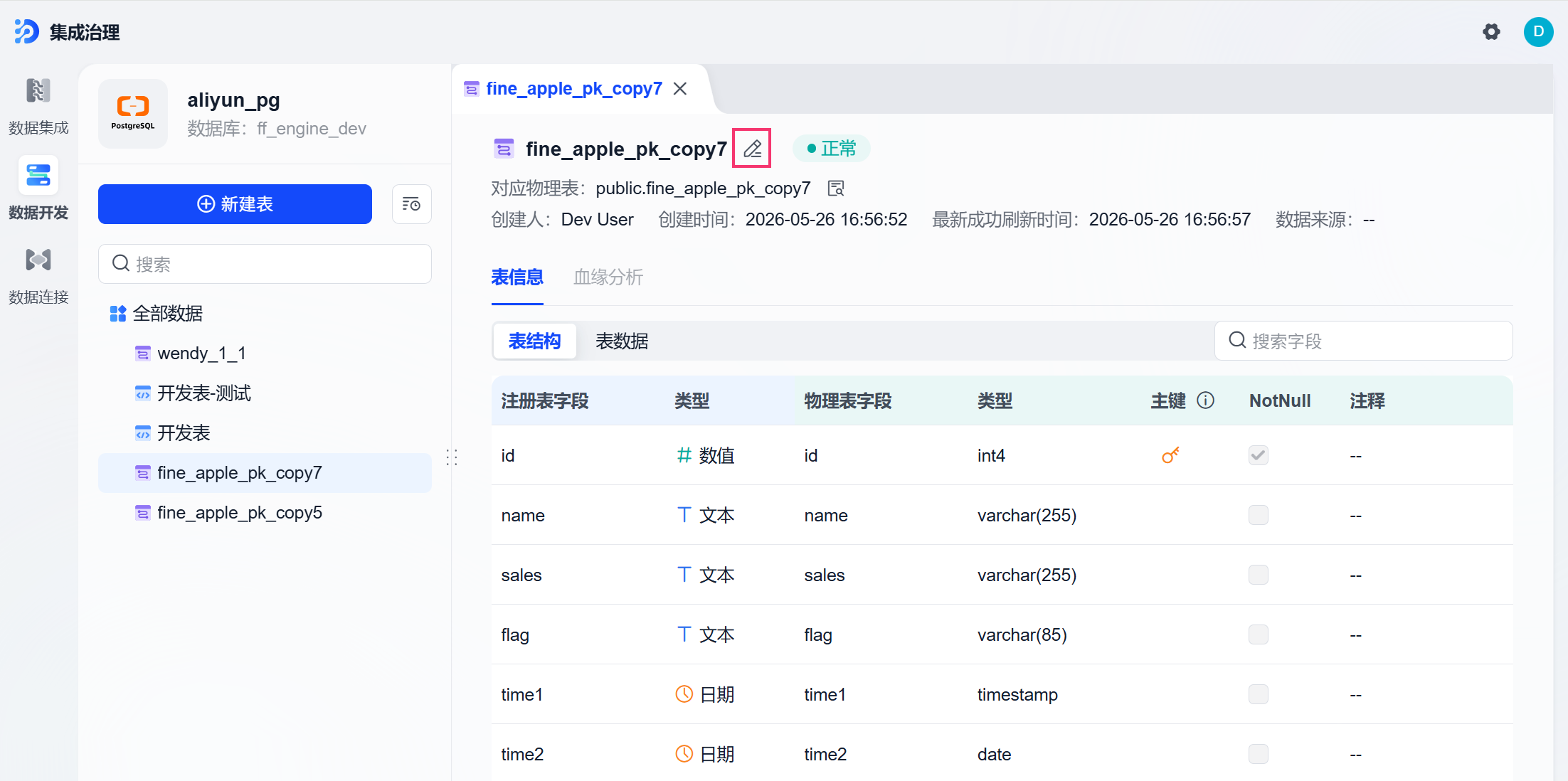Image resolution: width=1568 pixels, height=781 pixels.
Task: Toggle NotNull checkbox for time2
Action: pyautogui.click(x=1258, y=754)
